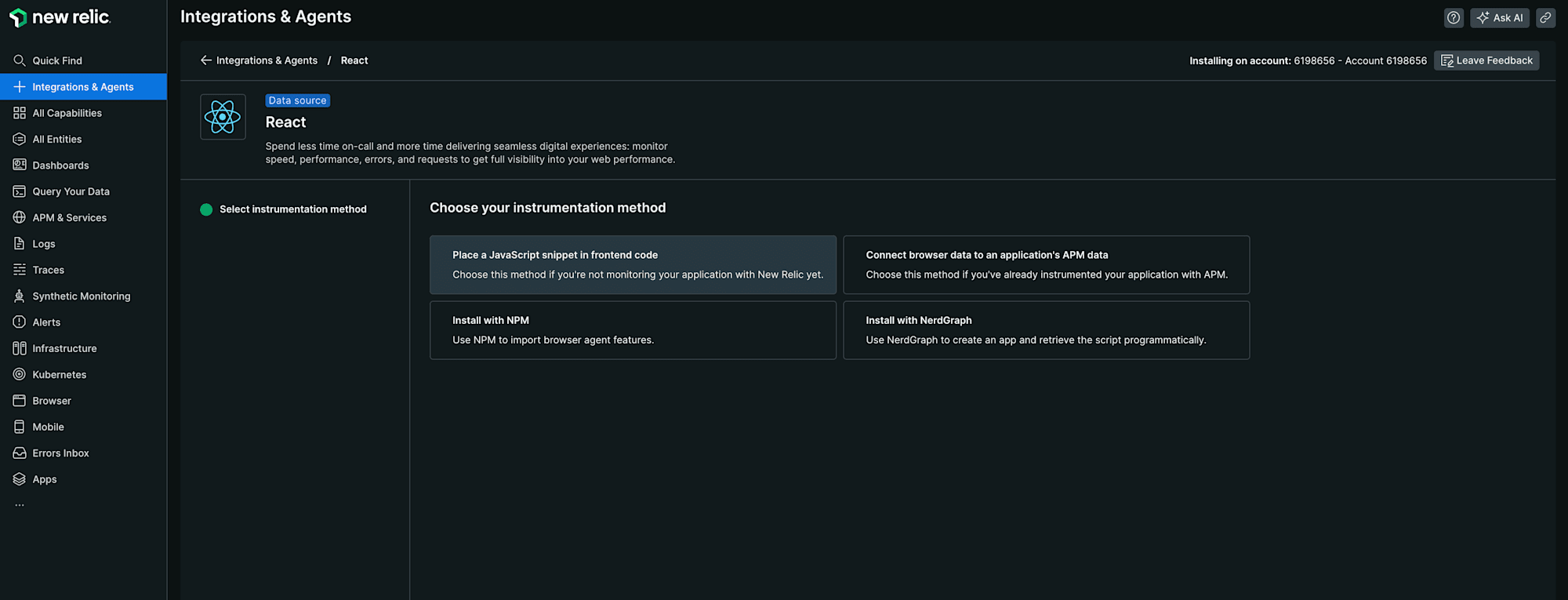Open Mobile label in sidebar
This screenshot has width=1568, height=600.
click(x=49, y=427)
